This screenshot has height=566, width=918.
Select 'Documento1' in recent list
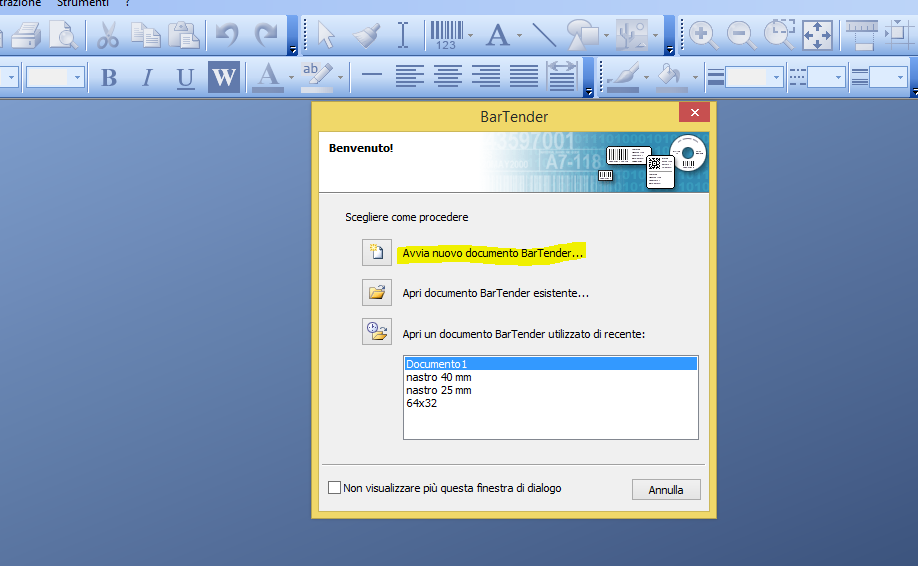[x=550, y=363]
